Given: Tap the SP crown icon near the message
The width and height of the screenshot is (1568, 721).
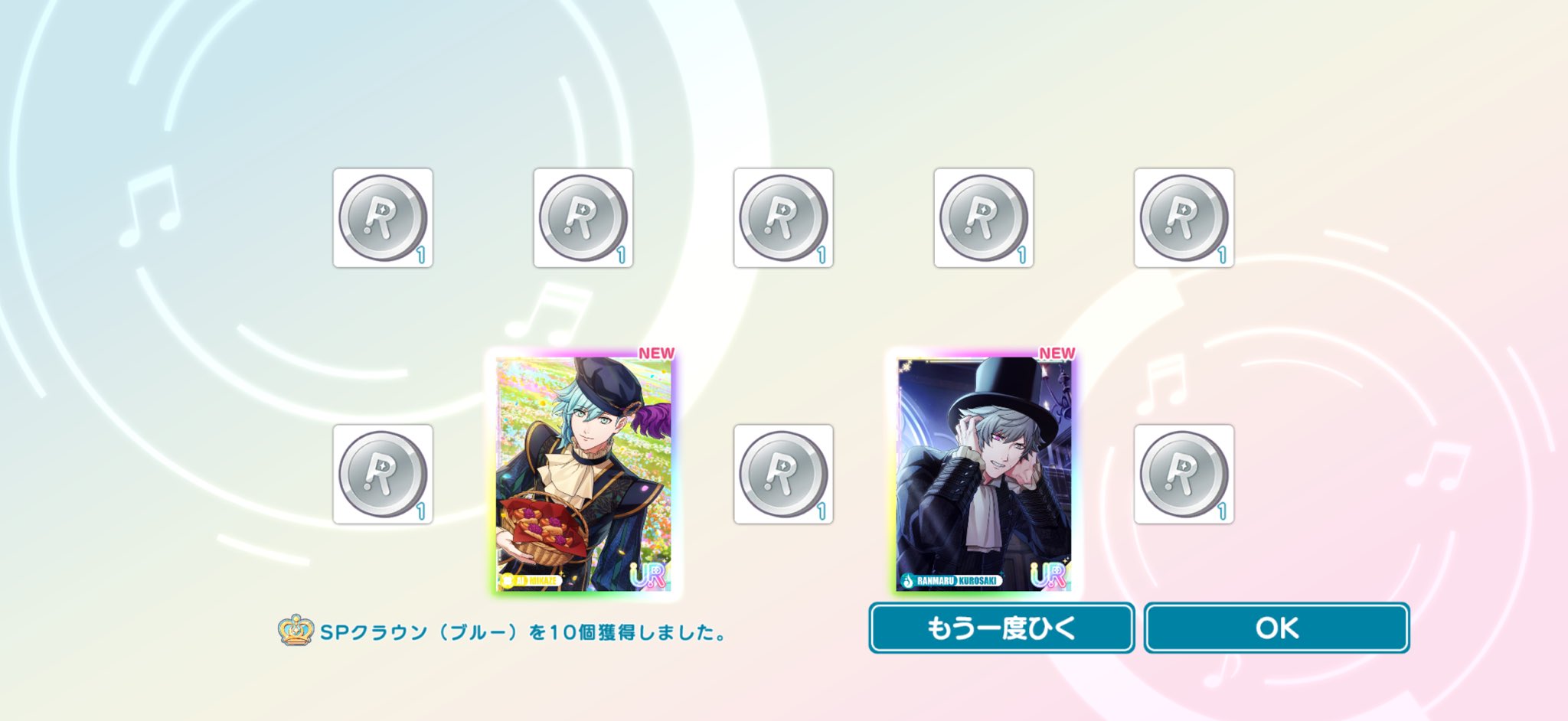Looking at the screenshot, I should tap(296, 631).
